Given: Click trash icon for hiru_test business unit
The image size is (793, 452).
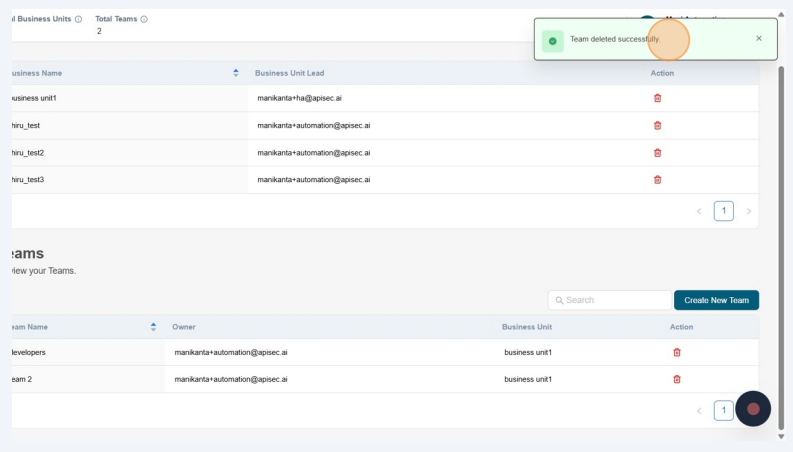Looking at the screenshot, I should pos(657,125).
